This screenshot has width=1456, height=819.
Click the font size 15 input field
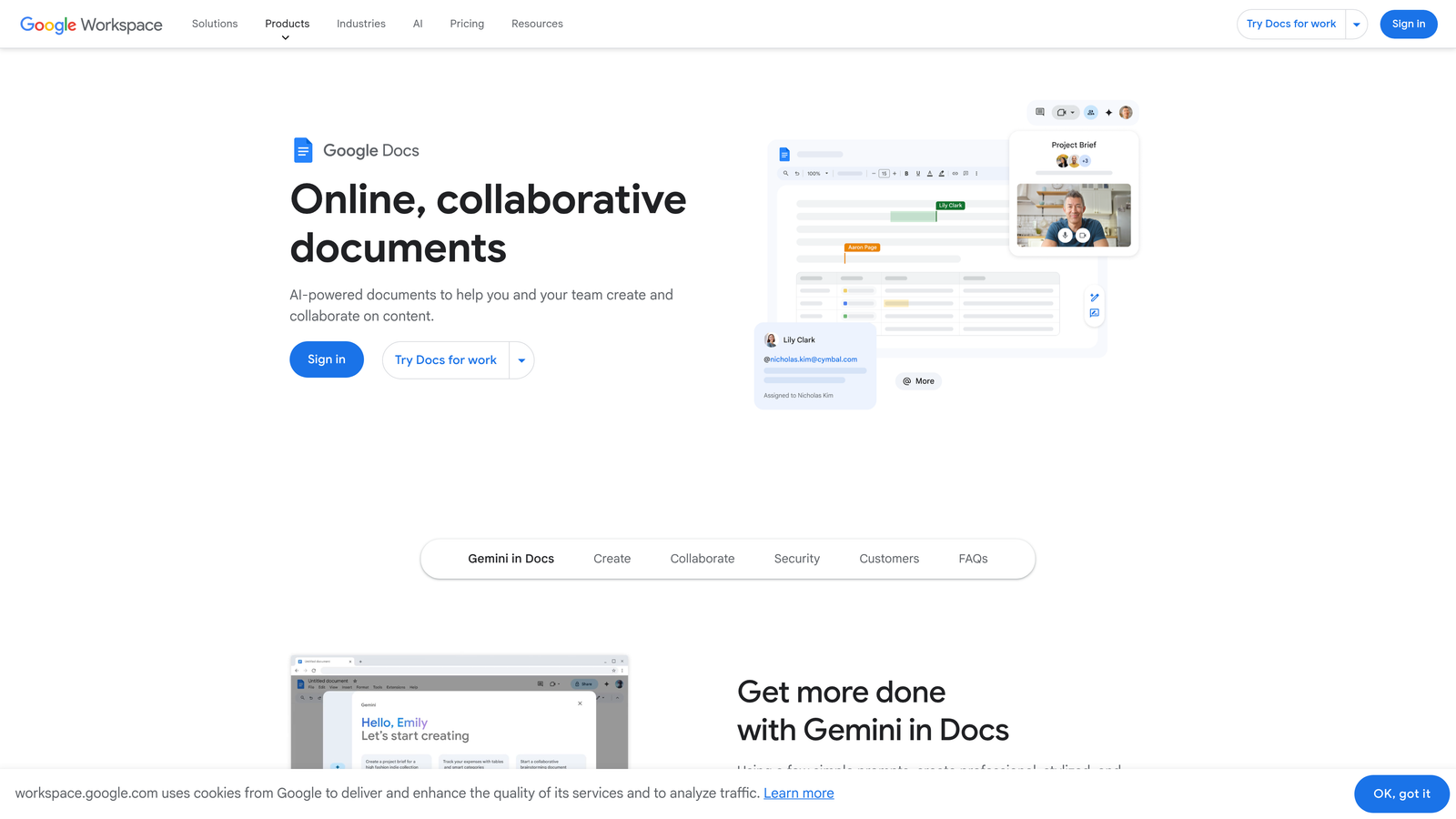(884, 173)
